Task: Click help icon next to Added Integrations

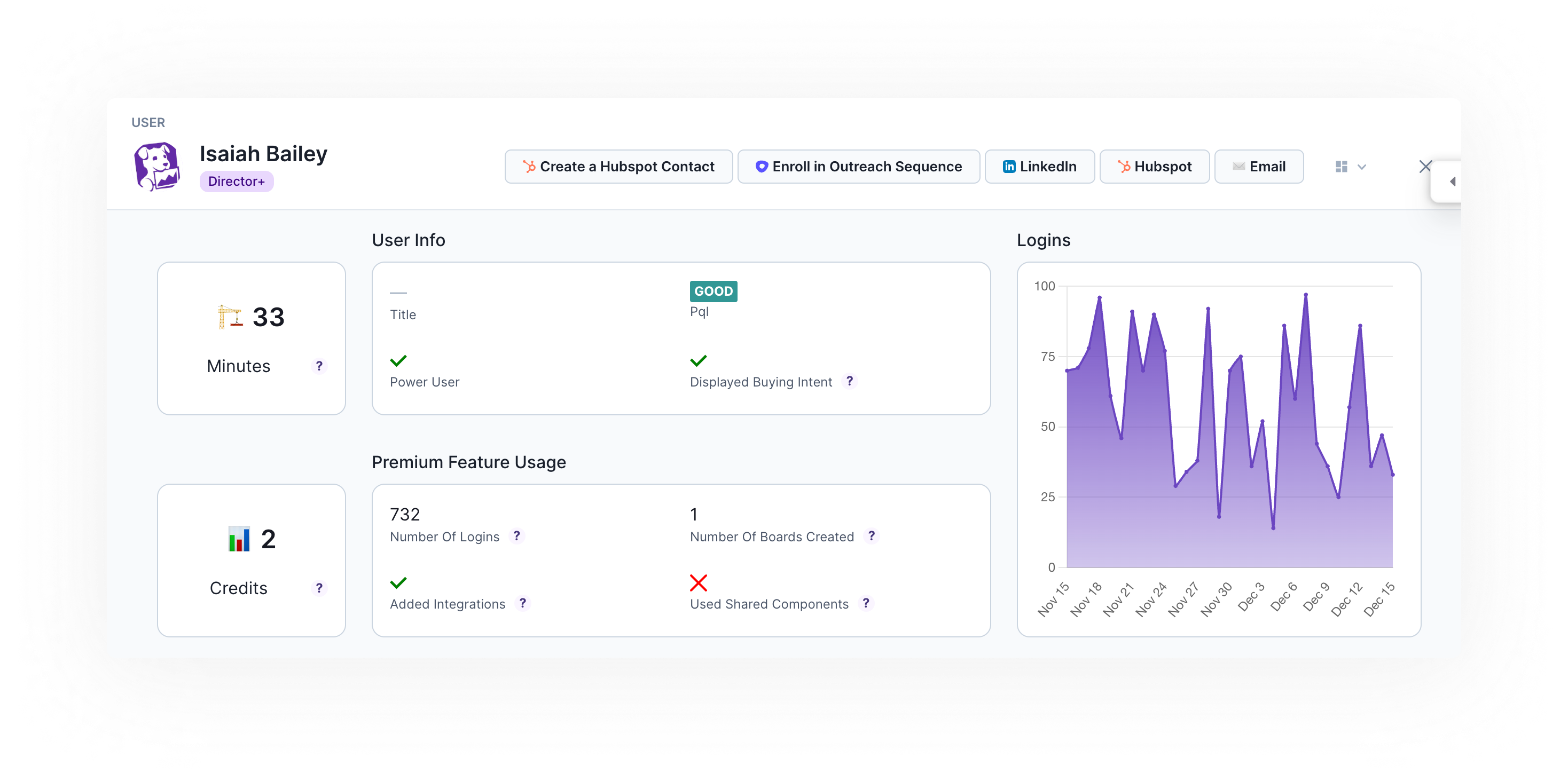Action: [523, 603]
